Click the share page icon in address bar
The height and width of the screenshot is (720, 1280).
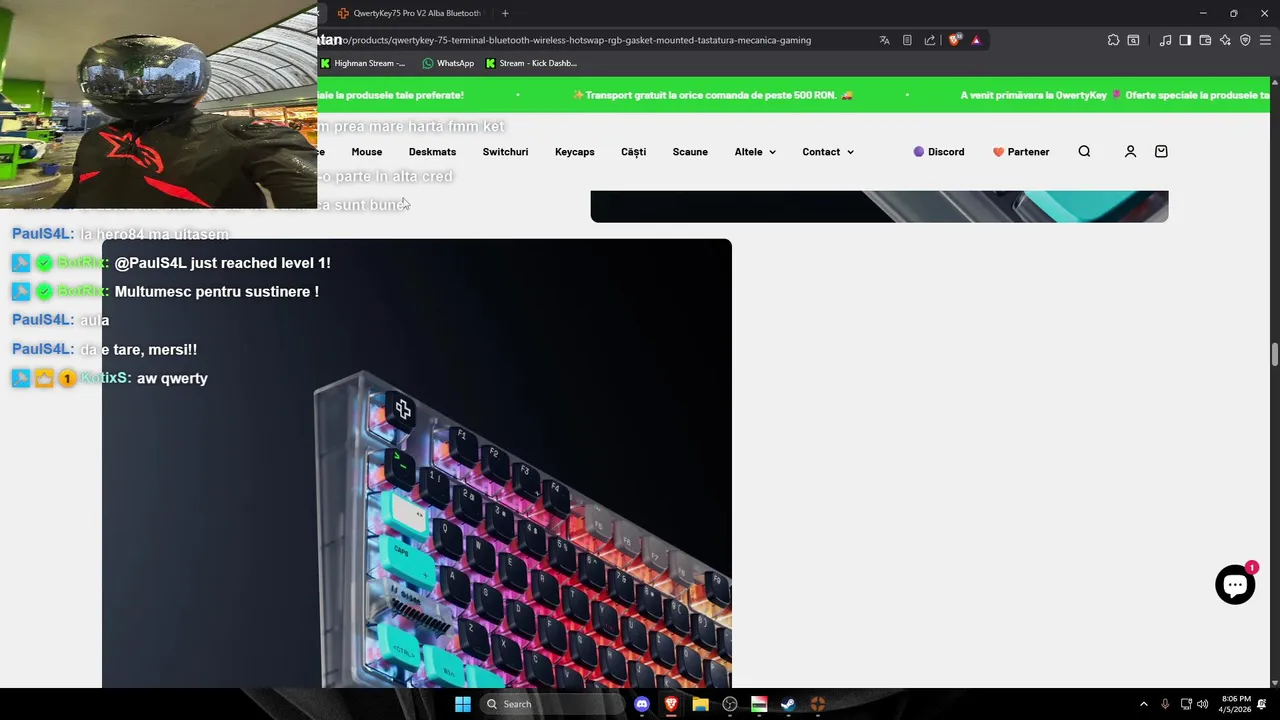click(x=930, y=40)
